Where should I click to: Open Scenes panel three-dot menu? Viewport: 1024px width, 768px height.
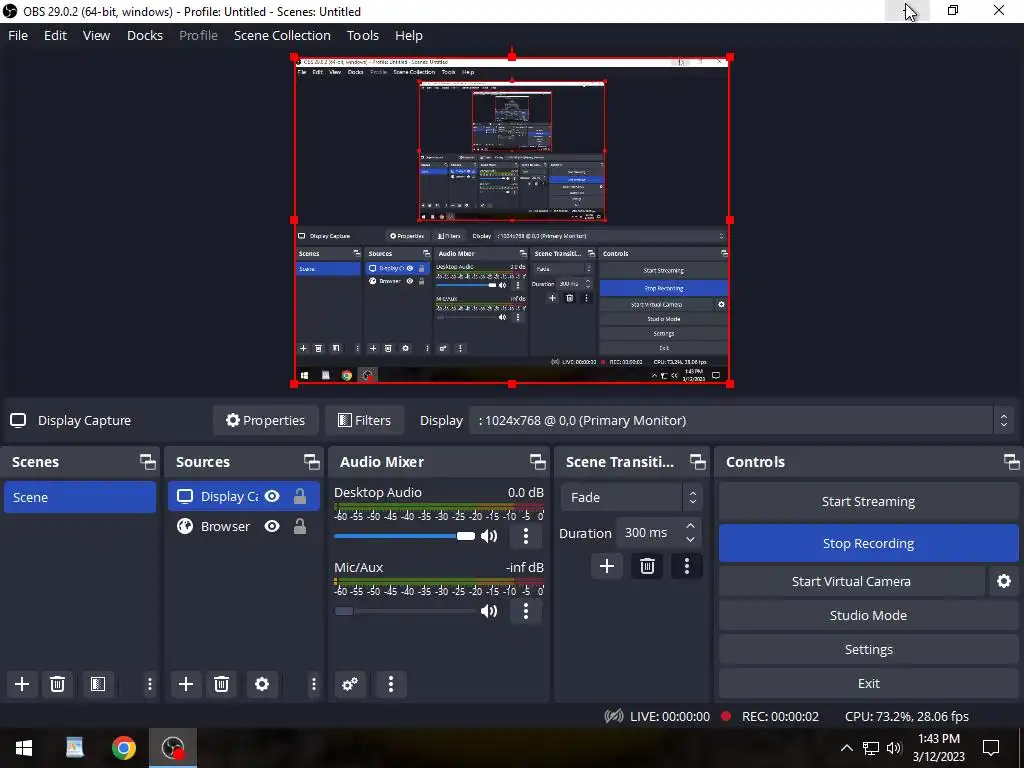point(150,684)
